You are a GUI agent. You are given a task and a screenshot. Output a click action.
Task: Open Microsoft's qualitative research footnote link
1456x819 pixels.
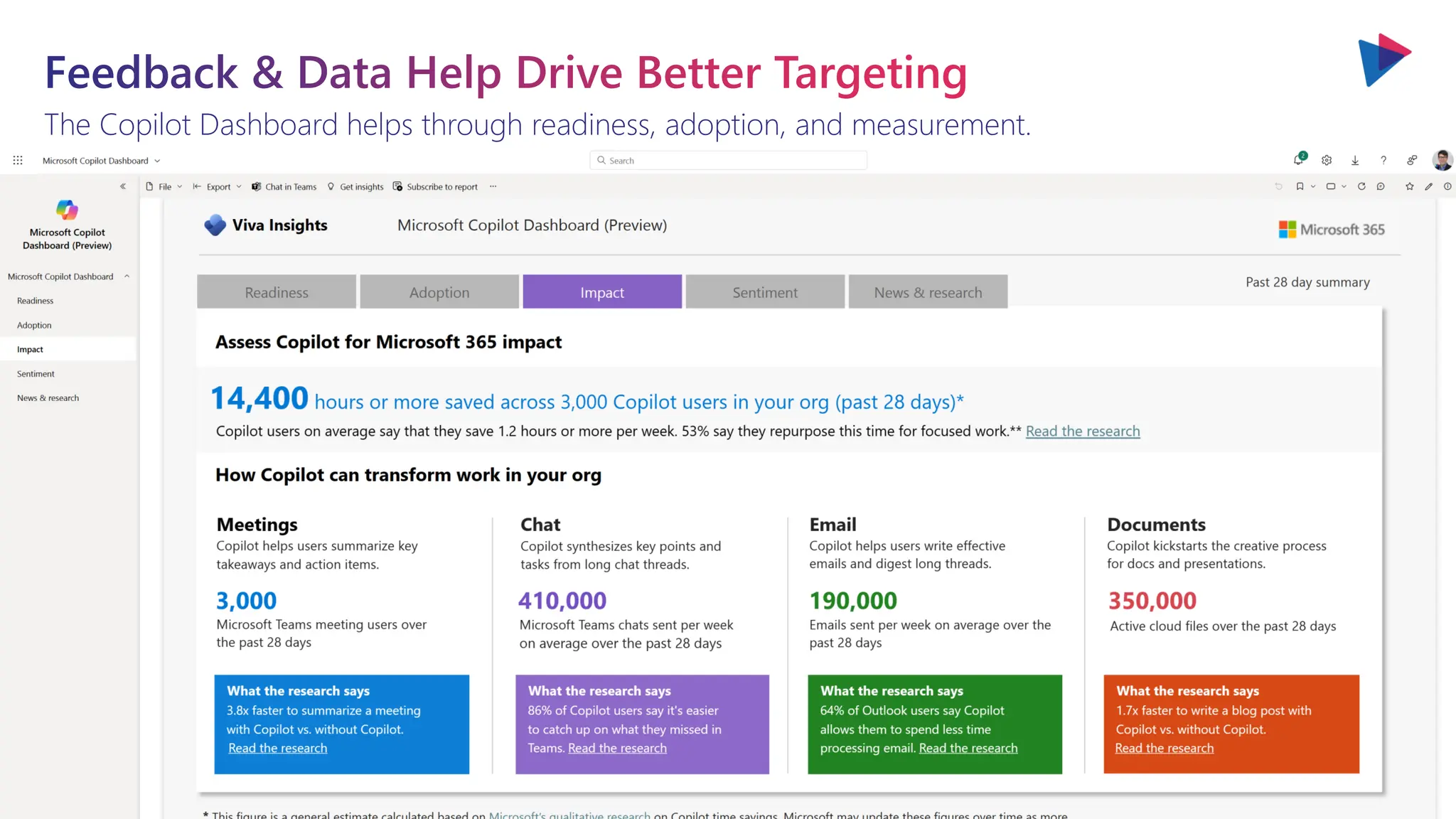[x=569, y=815]
